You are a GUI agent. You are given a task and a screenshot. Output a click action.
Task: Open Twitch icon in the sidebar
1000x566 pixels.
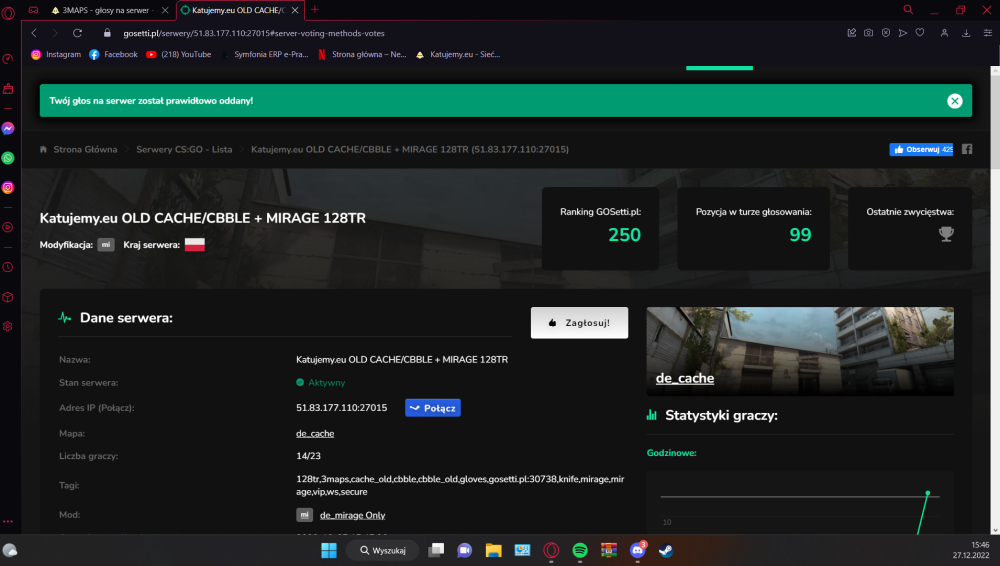click(x=8, y=89)
